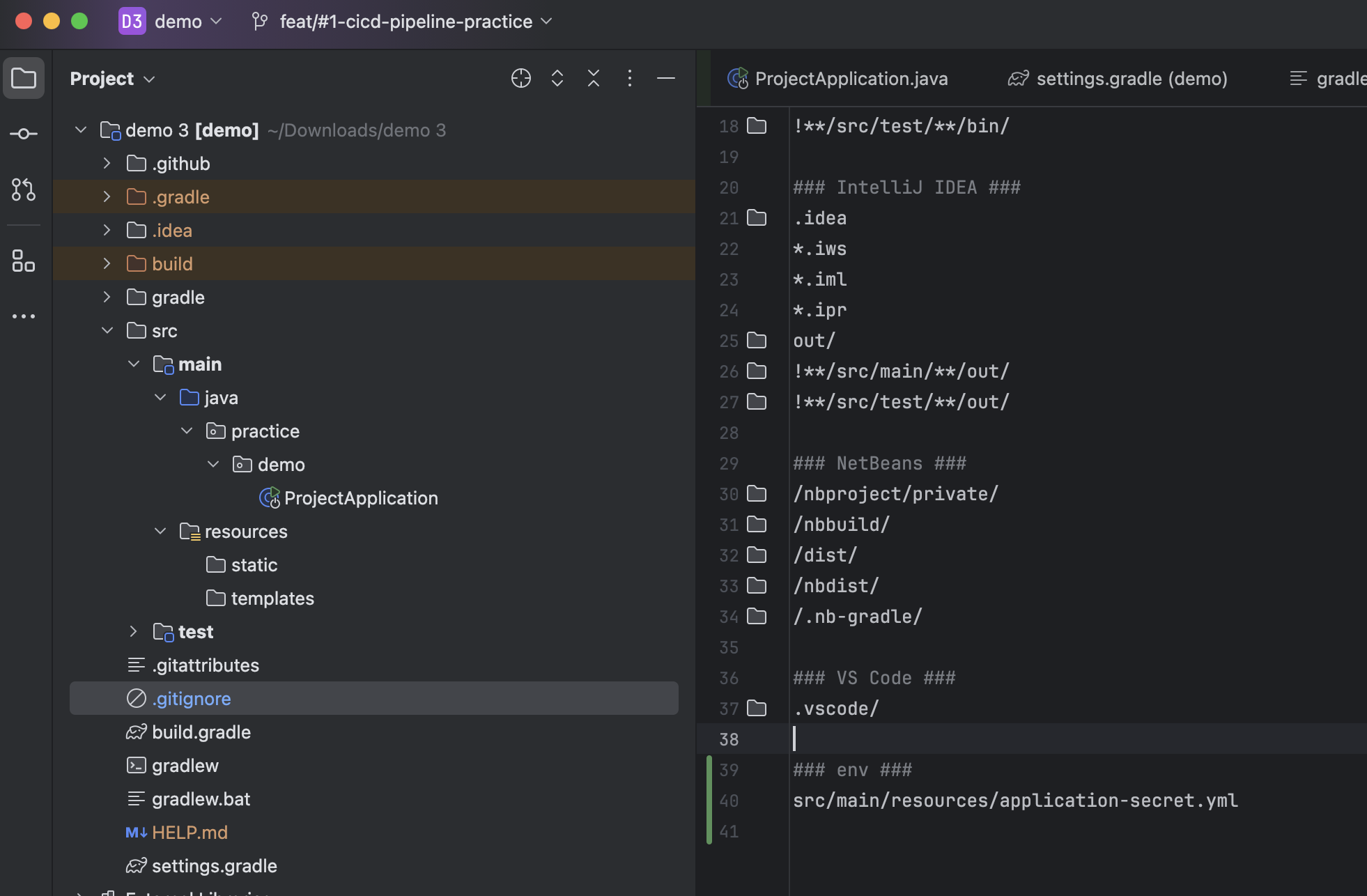Hide the Project panel with minimize dash

[665, 78]
